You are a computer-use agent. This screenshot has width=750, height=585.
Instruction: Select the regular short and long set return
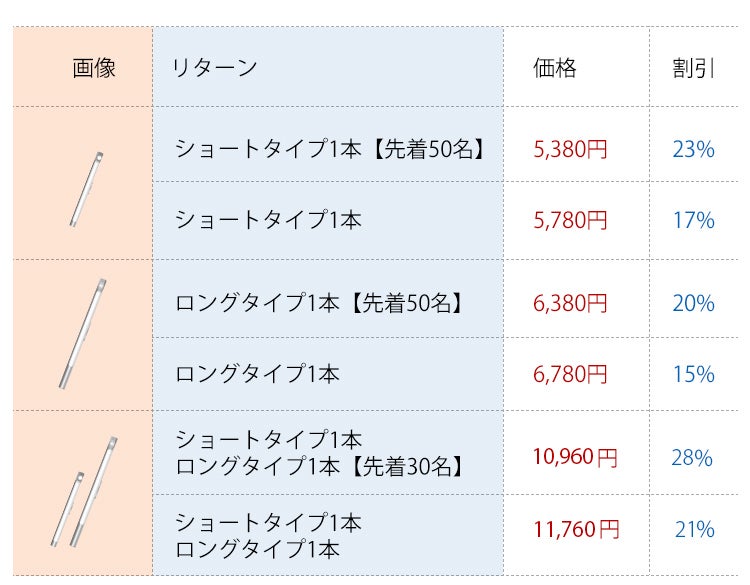pos(268,535)
